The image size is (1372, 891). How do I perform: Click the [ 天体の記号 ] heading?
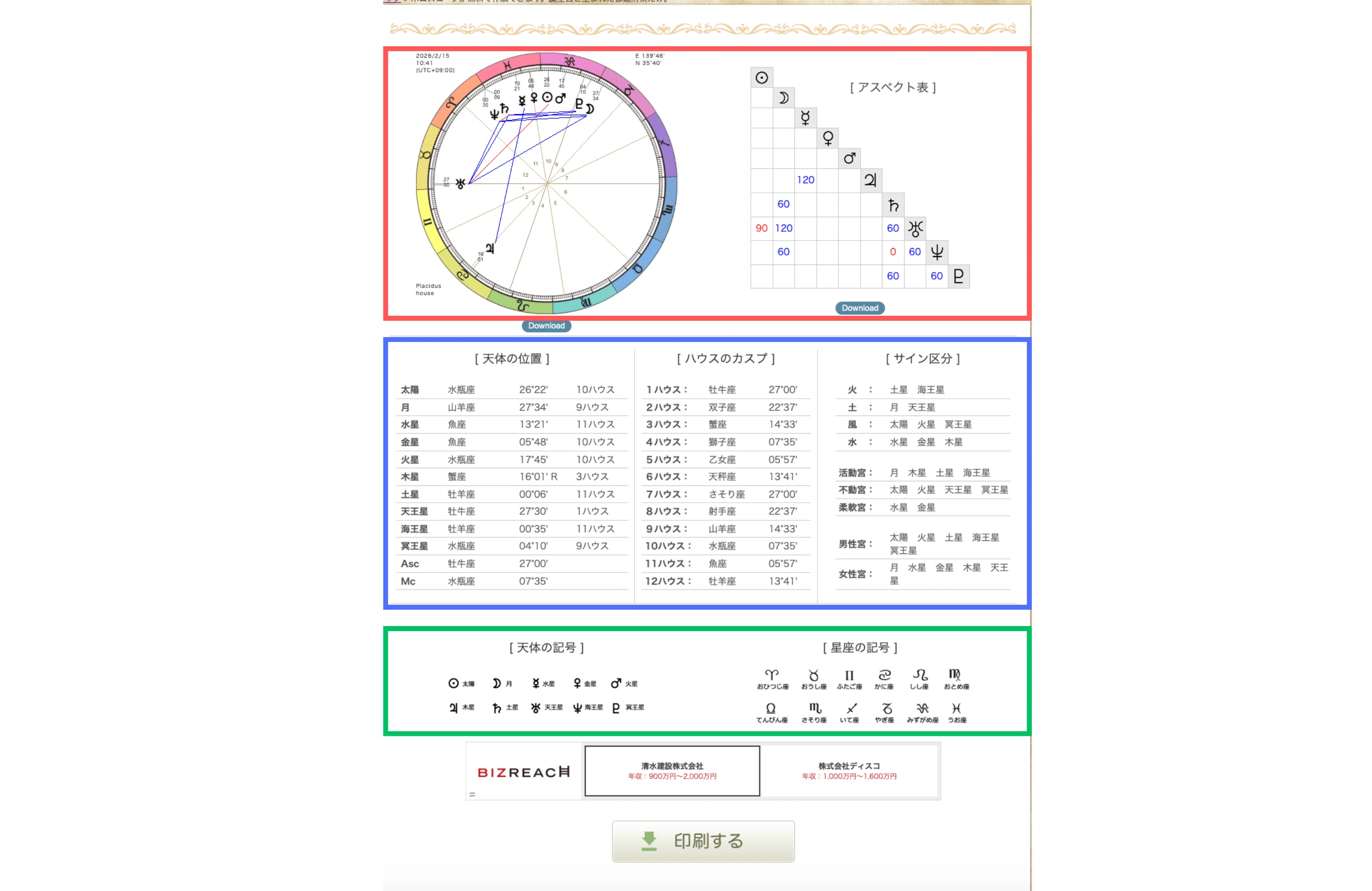pyautogui.click(x=547, y=648)
